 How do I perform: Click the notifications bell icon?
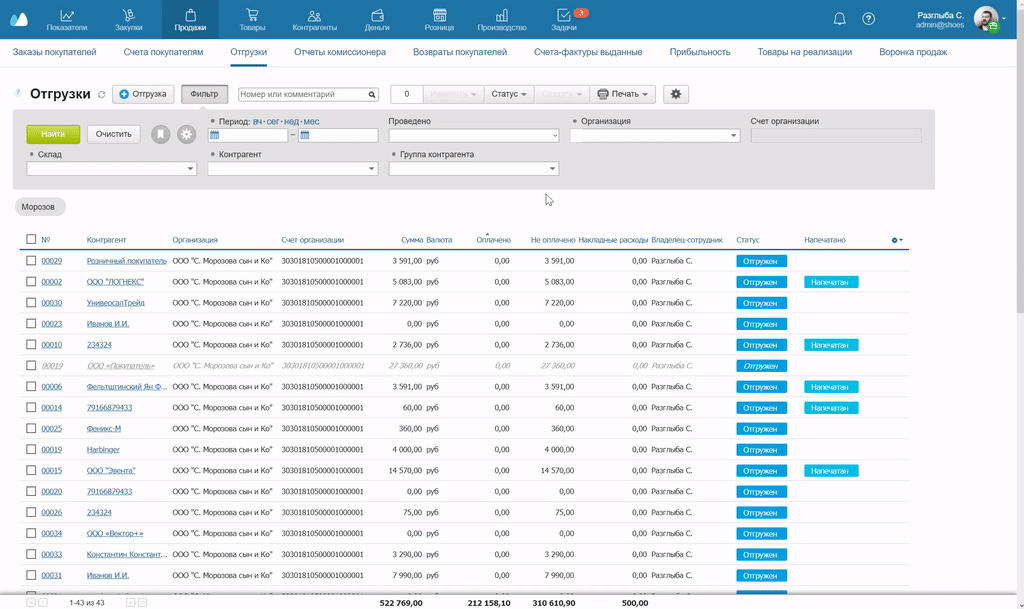(x=839, y=19)
